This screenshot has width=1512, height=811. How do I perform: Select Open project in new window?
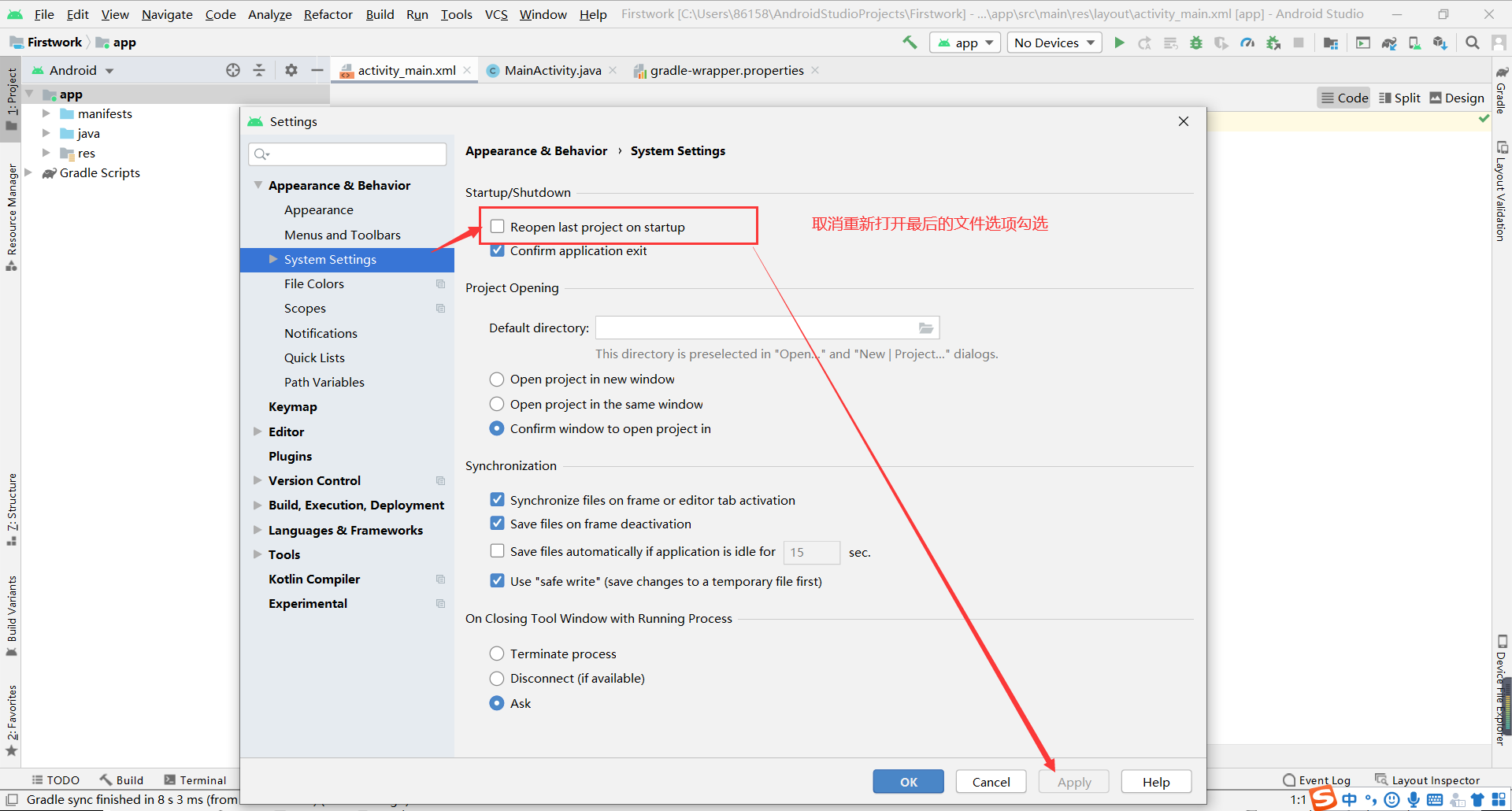(x=497, y=379)
